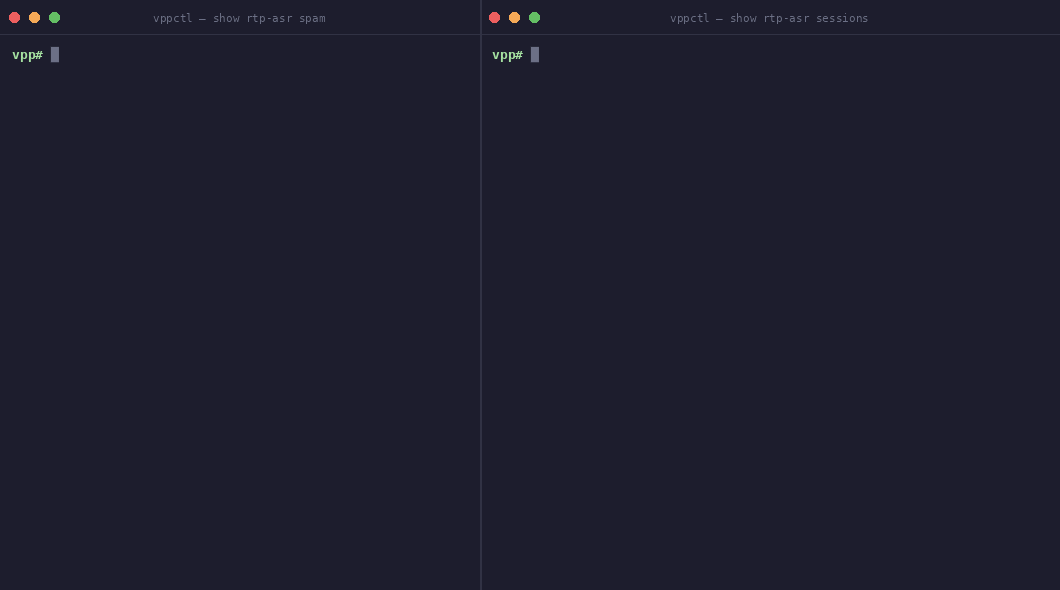Close the 'show rtp-asr sessions' terminal window
This screenshot has height=590, width=1060.
click(494, 18)
